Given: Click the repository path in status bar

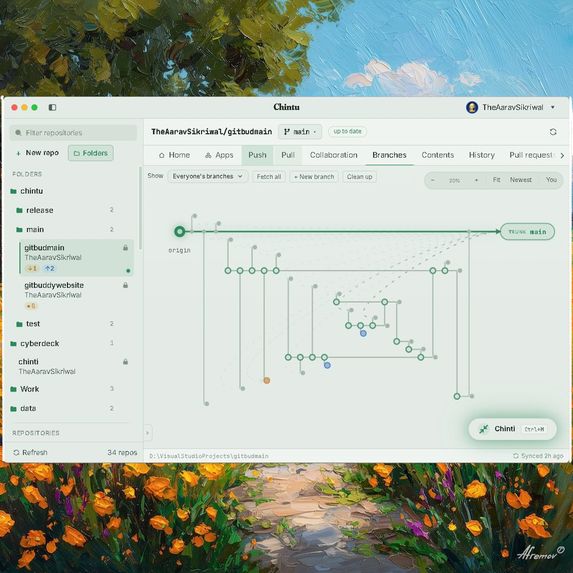Looking at the screenshot, I should click(x=209, y=456).
